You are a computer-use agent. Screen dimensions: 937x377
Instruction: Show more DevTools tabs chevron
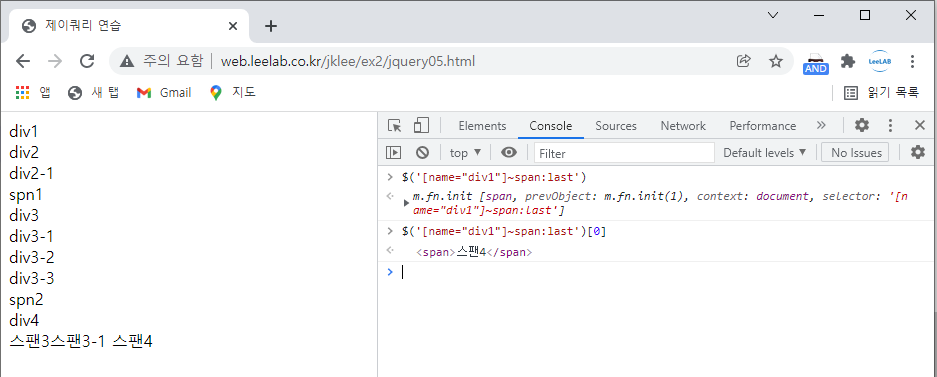pyautogui.click(x=821, y=125)
